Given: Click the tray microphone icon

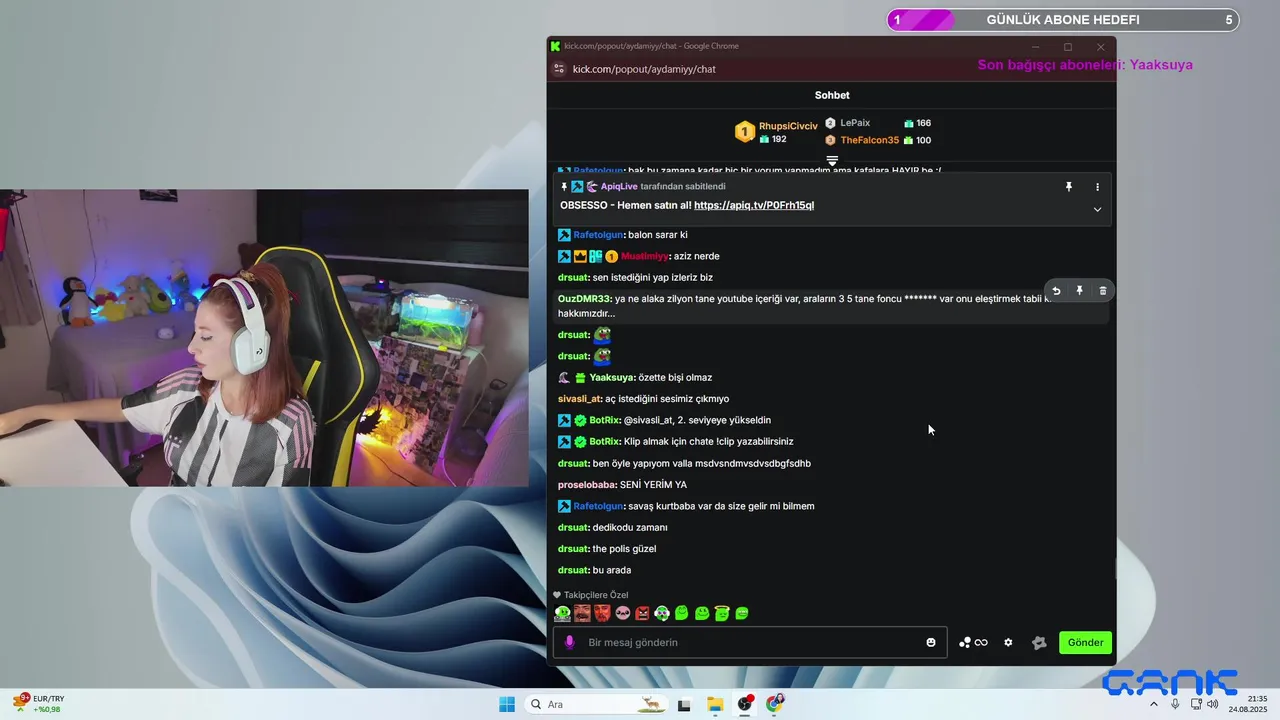Looking at the screenshot, I should pyautogui.click(x=1175, y=704).
